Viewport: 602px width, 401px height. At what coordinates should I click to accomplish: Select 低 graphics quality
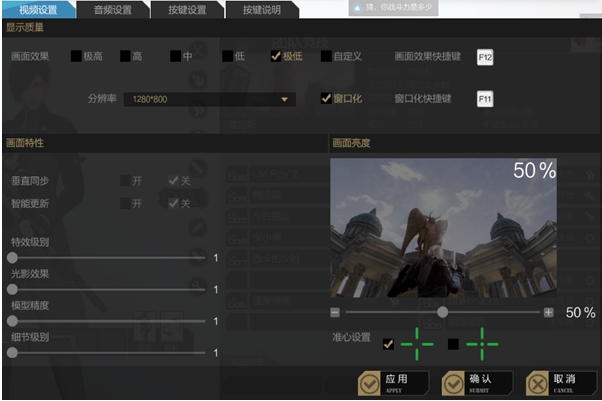coord(227,56)
